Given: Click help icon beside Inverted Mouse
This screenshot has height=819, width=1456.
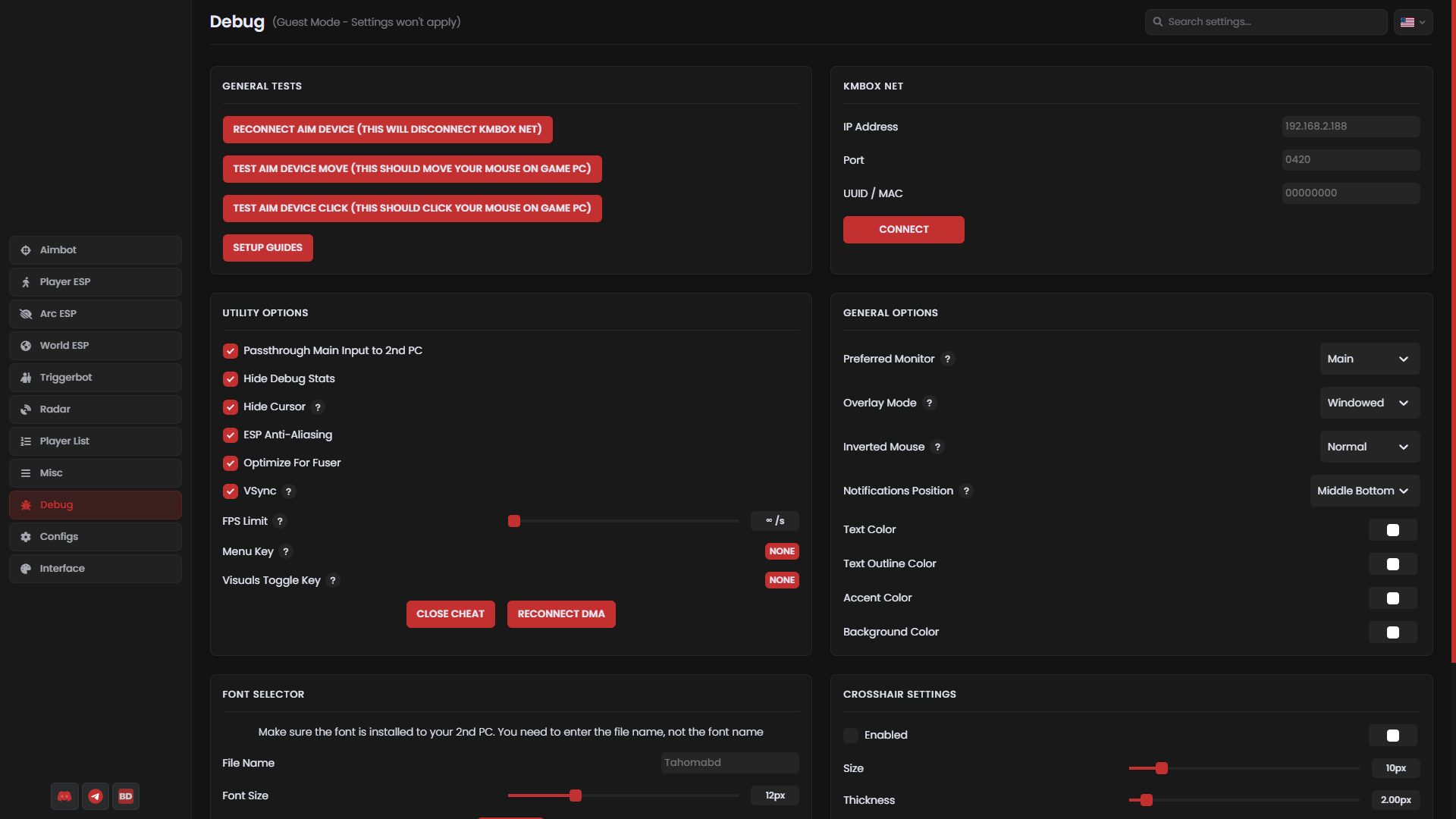Looking at the screenshot, I should 937,447.
